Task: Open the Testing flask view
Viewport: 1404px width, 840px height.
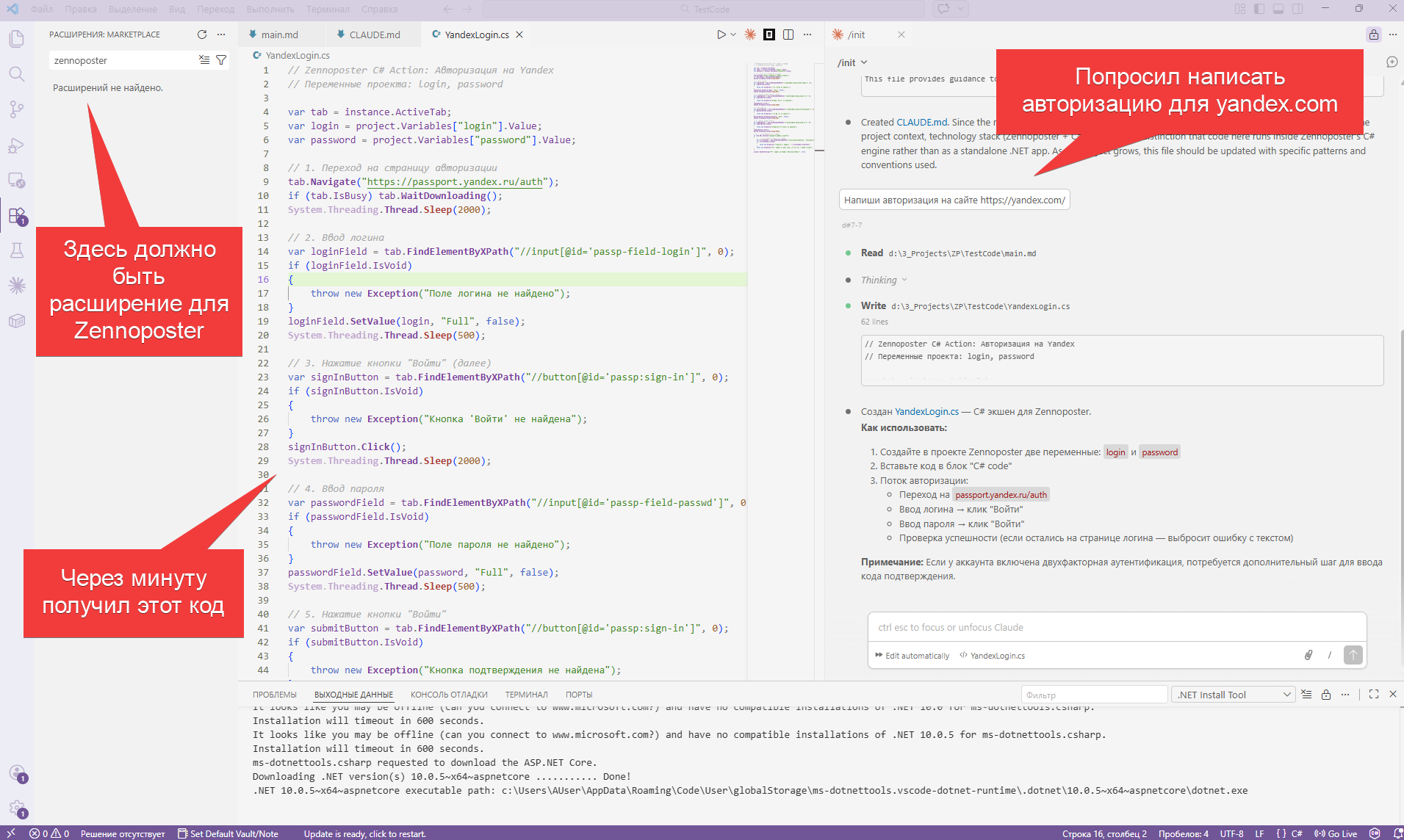Action: pyautogui.click(x=17, y=250)
